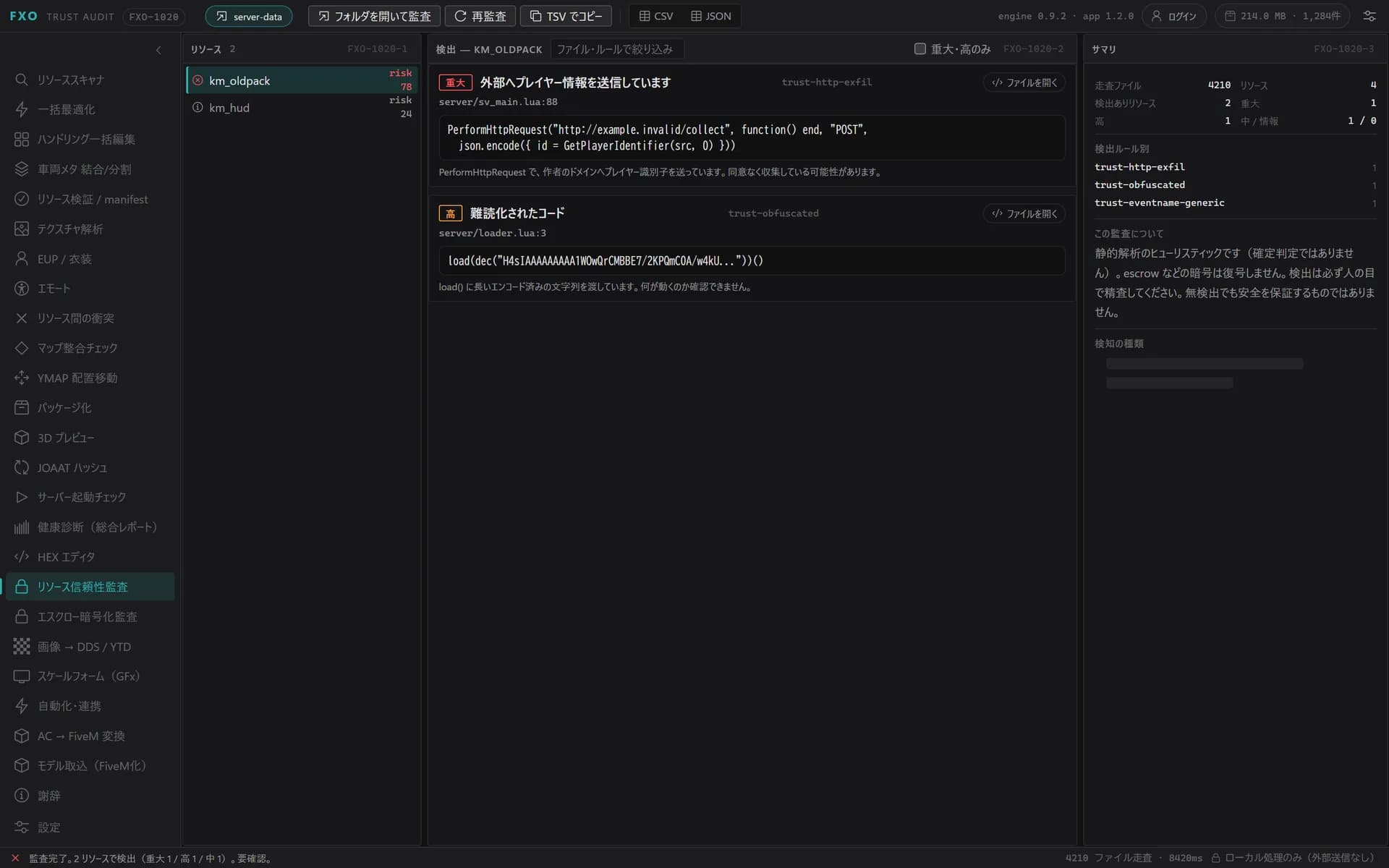This screenshot has width=1389, height=868.
Task: Select リソース信頼性監査 menu item
Action: 90,587
